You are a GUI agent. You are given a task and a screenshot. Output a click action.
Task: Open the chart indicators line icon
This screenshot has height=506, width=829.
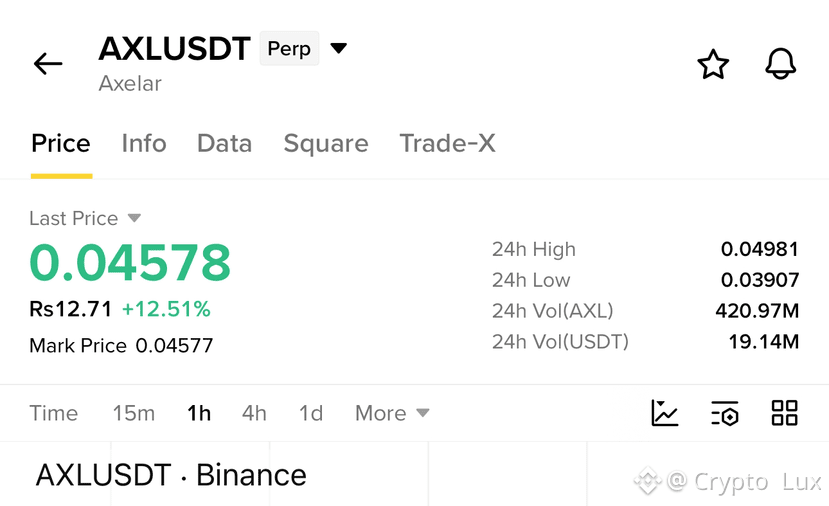(x=665, y=413)
